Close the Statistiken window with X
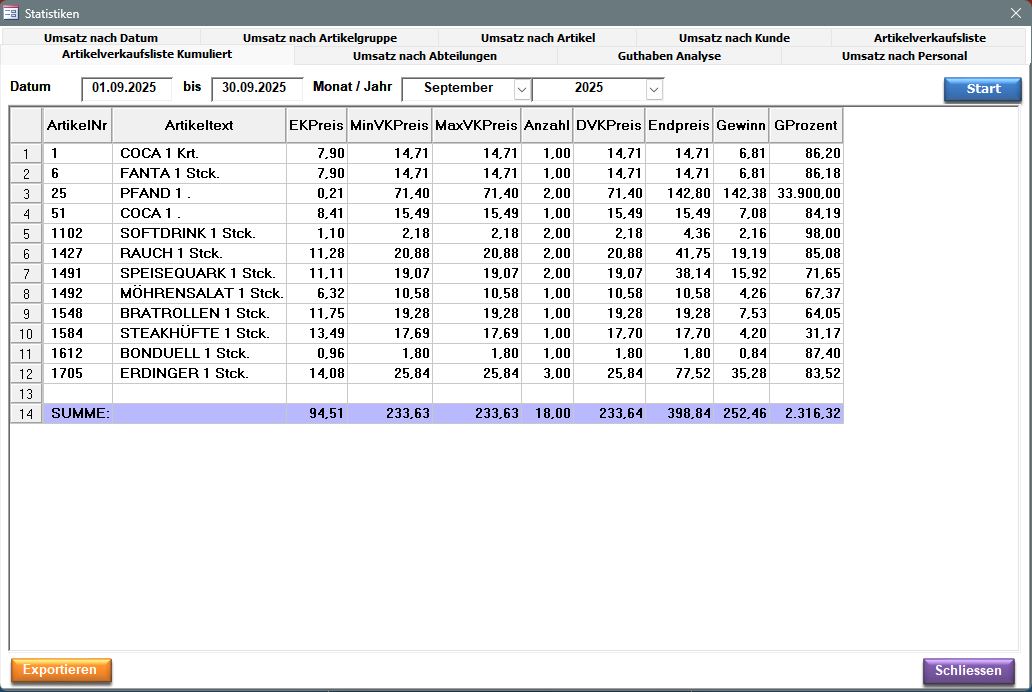Viewport: 1032px width, 692px height. 1015,14
